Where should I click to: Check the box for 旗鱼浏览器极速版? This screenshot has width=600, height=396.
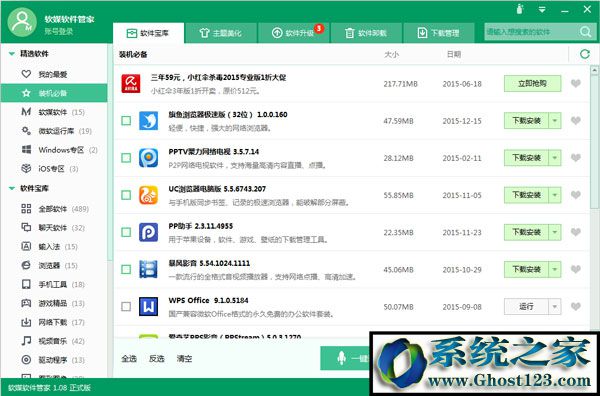pos(126,121)
